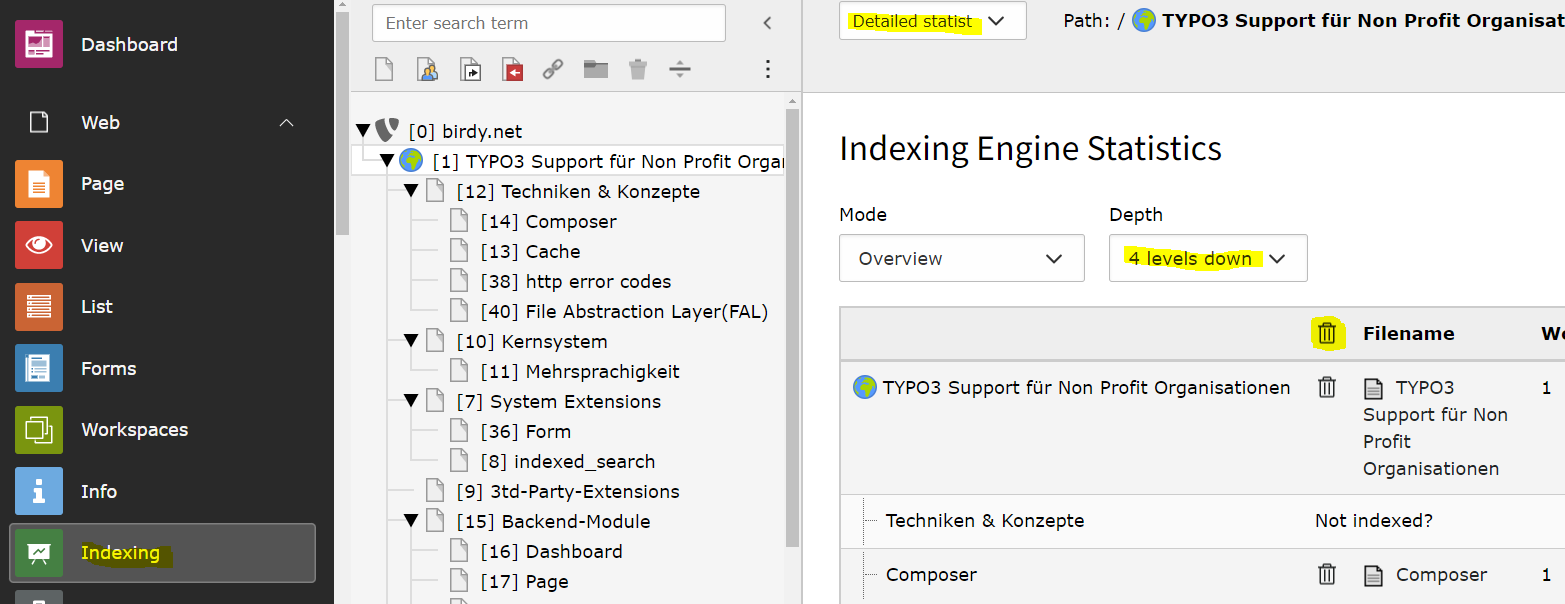Viewport: 1565px width, 604px height.
Task: Click the trash icon in table header
Action: click(x=1327, y=333)
